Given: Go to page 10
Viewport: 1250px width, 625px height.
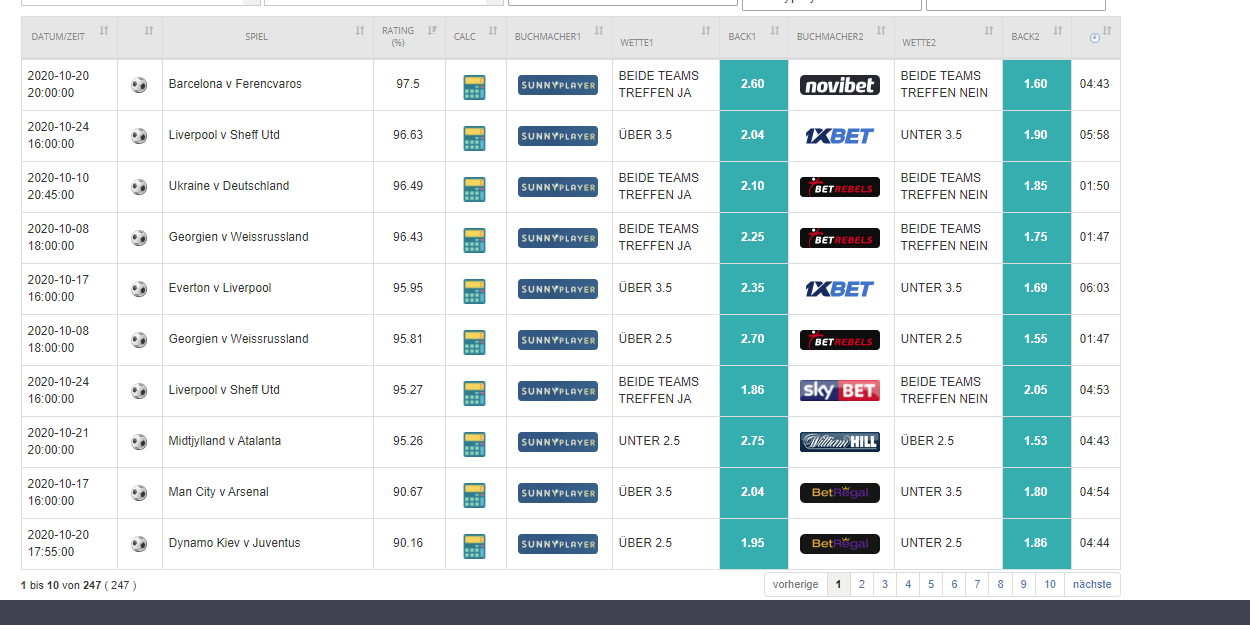Looking at the screenshot, I should click(x=1050, y=584).
